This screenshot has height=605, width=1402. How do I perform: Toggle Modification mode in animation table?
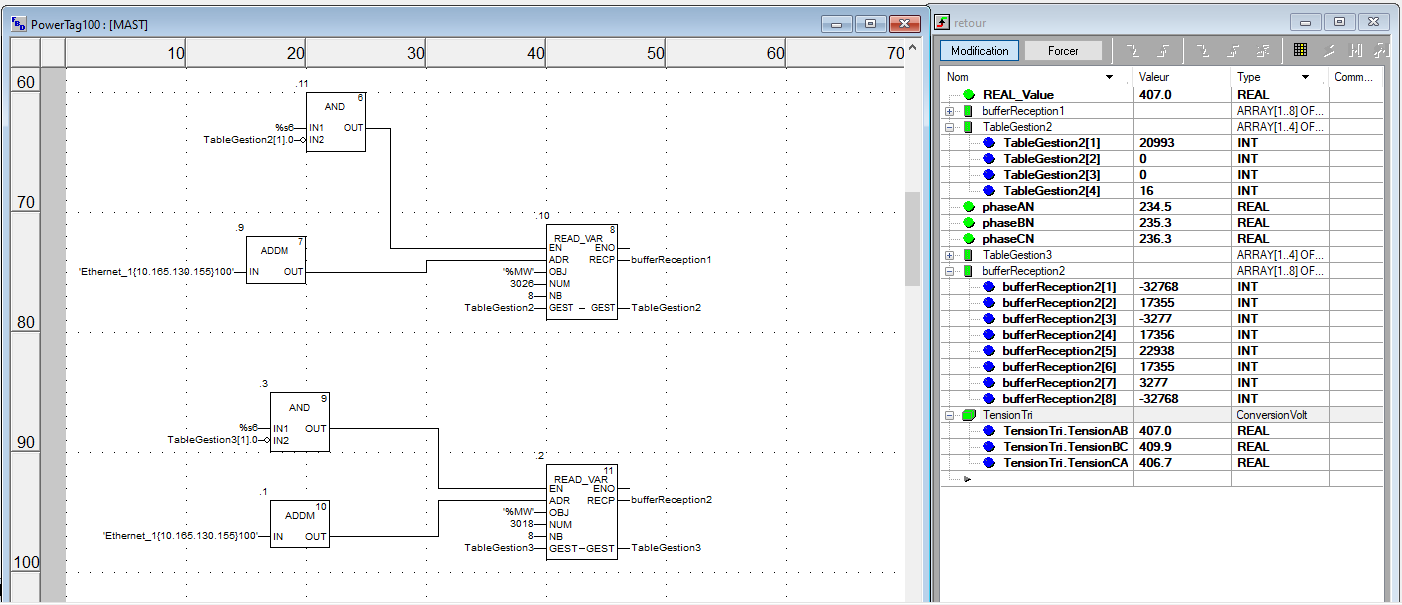[980, 51]
